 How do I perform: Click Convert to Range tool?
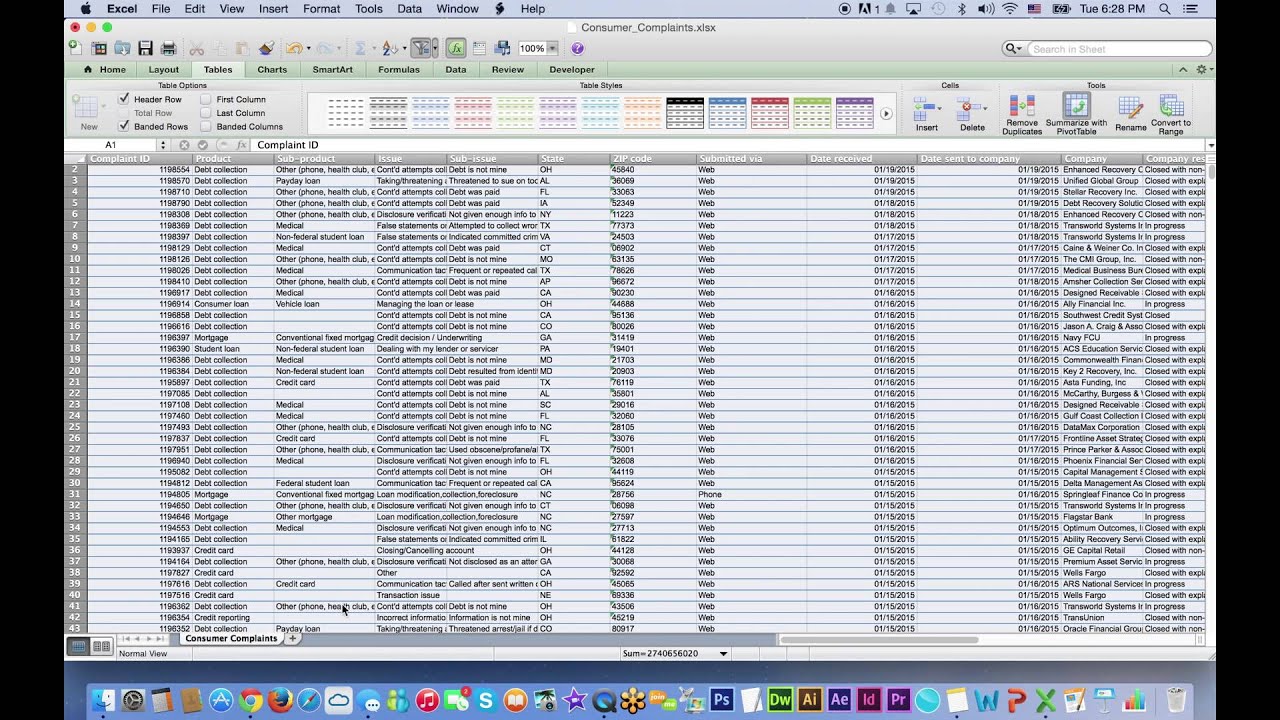click(x=1171, y=114)
